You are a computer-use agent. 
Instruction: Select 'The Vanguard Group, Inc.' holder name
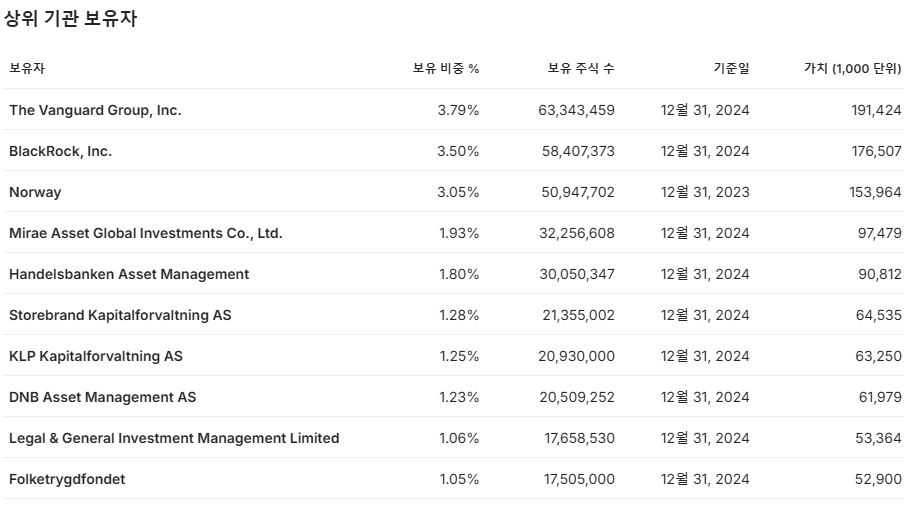tap(95, 110)
